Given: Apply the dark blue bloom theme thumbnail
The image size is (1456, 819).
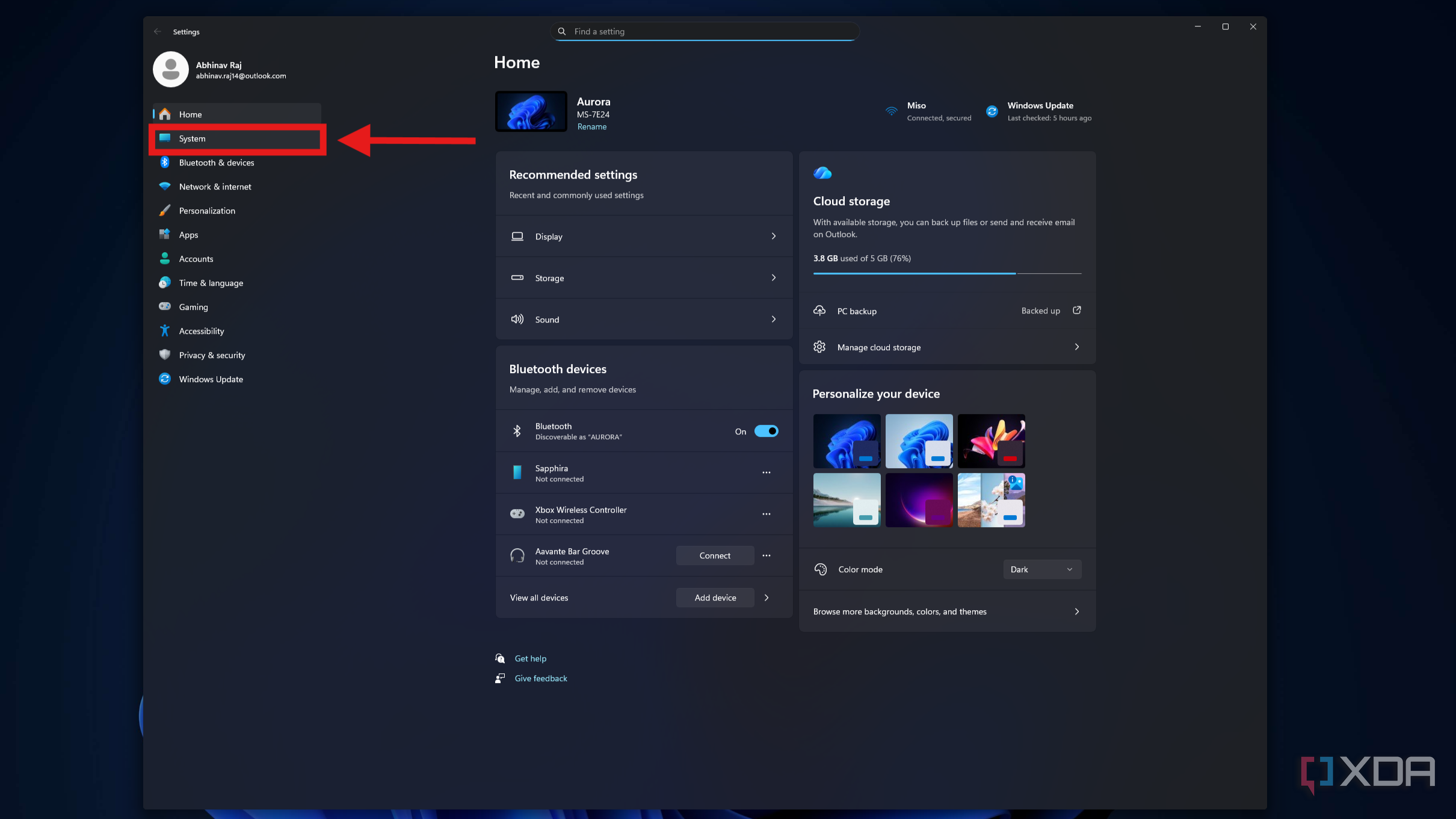Looking at the screenshot, I should pos(847,441).
